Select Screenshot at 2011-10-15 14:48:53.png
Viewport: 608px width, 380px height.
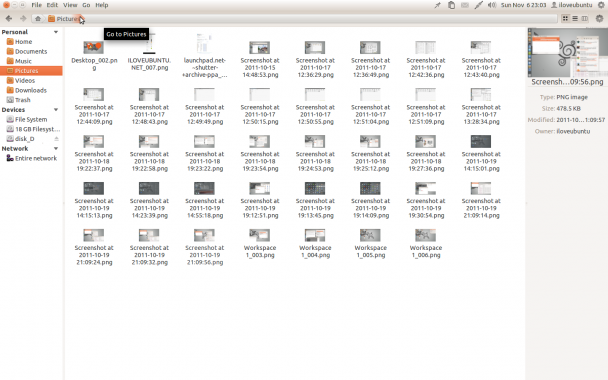click(x=260, y=59)
